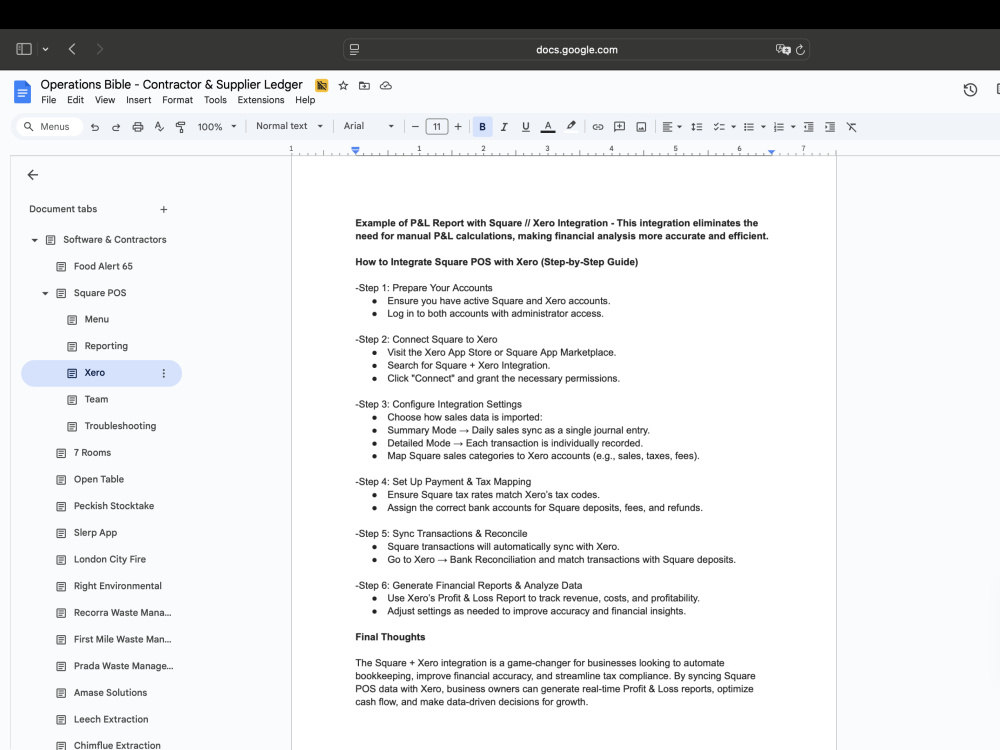The image size is (1000, 750).
Task: Open the Normal text style dropdown
Action: 289,126
